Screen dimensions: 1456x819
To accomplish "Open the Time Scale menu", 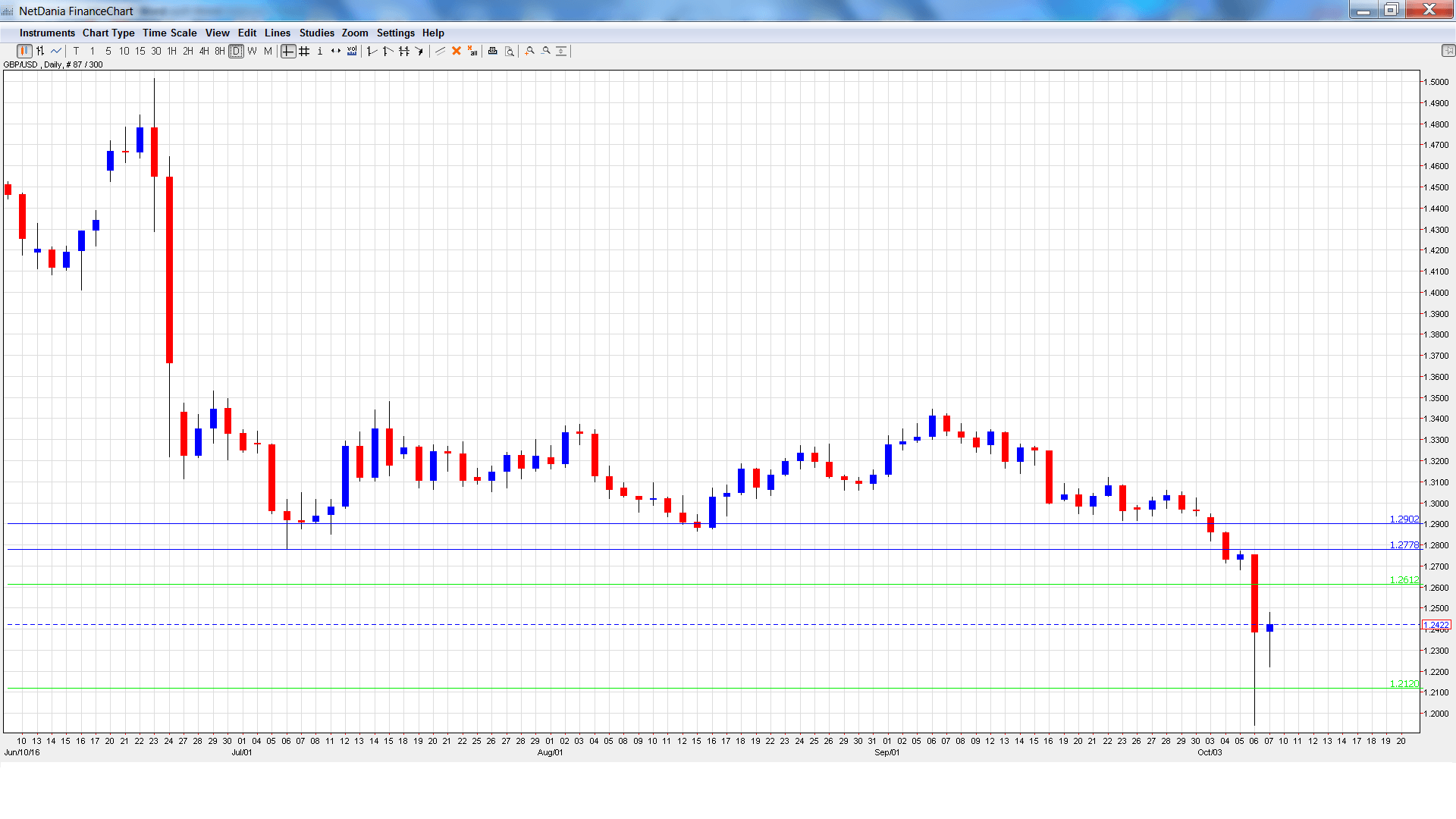I will pos(169,33).
